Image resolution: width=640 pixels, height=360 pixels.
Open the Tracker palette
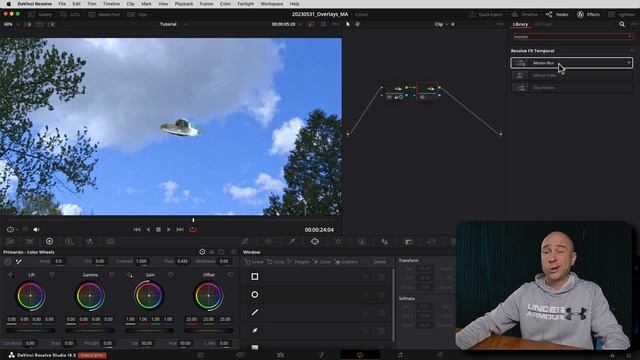[x=338, y=242]
